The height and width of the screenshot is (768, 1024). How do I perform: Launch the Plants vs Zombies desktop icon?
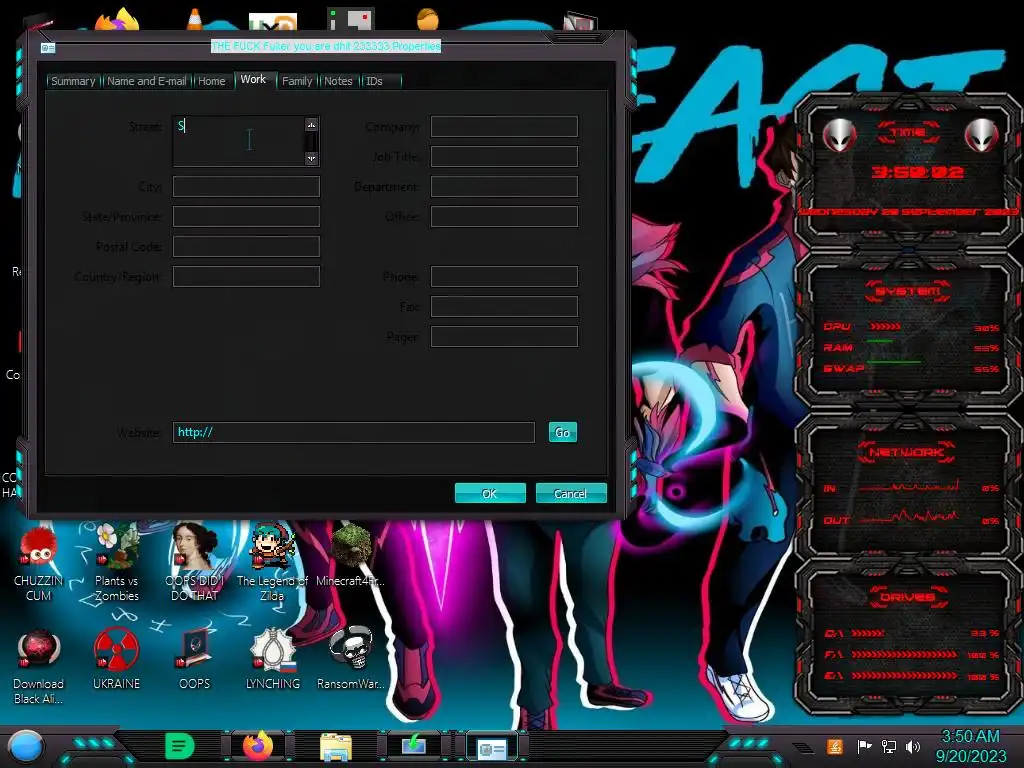[117, 564]
